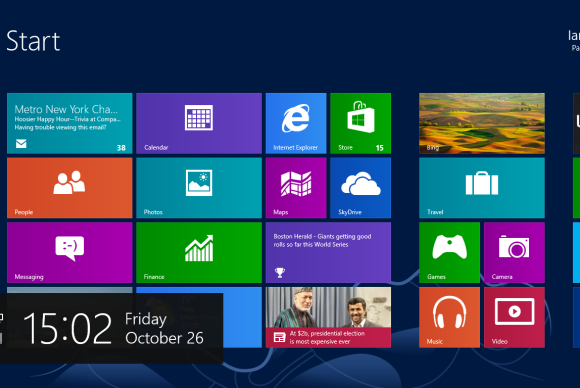Open the Travel suitcase tile
This screenshot has height=388, width=580.
[482, 188]
